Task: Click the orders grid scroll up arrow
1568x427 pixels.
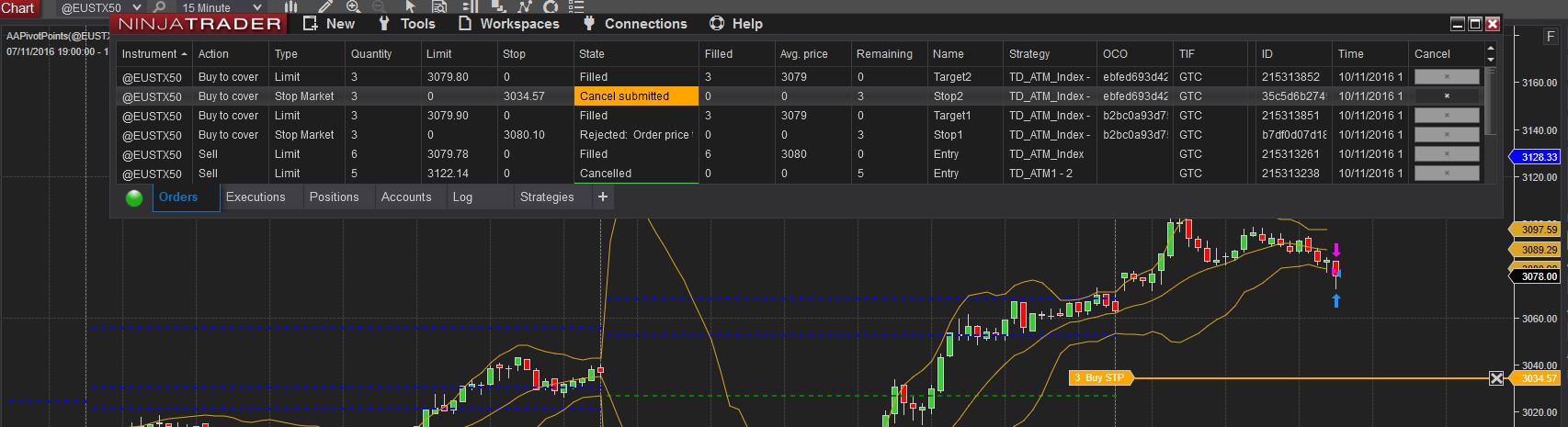Action: point(1491,48)
